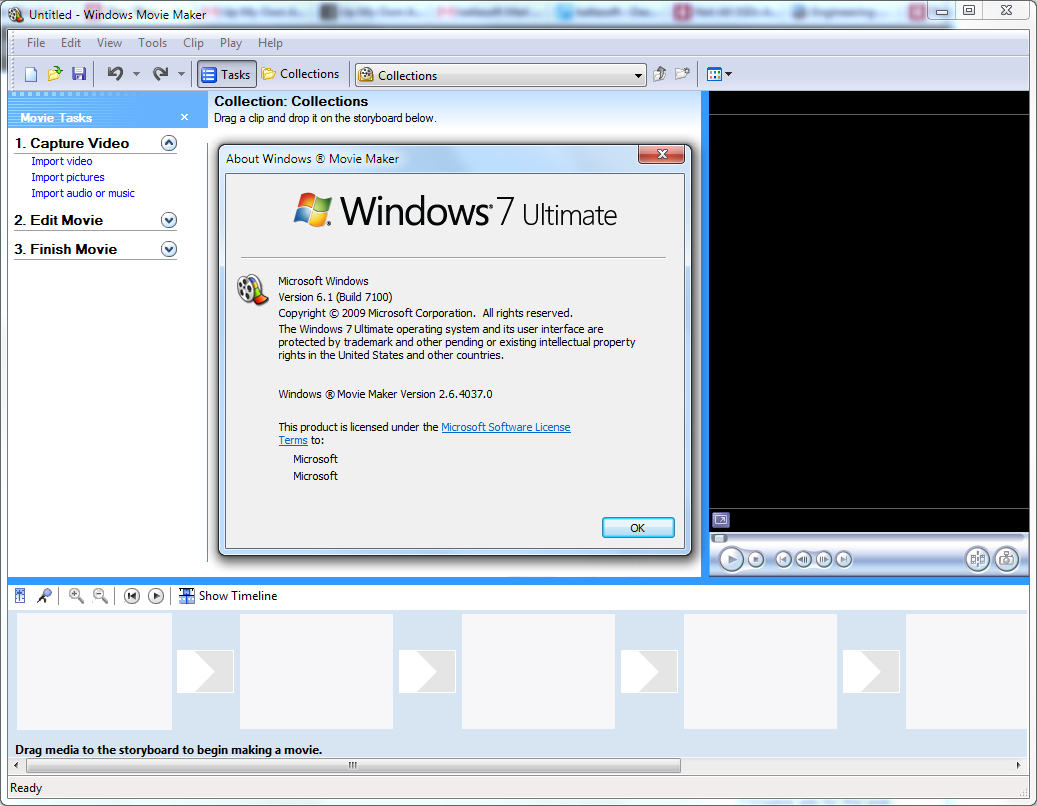Create a new project with New icon
The width and height of the screenshot is (1037, 806).
30,74
